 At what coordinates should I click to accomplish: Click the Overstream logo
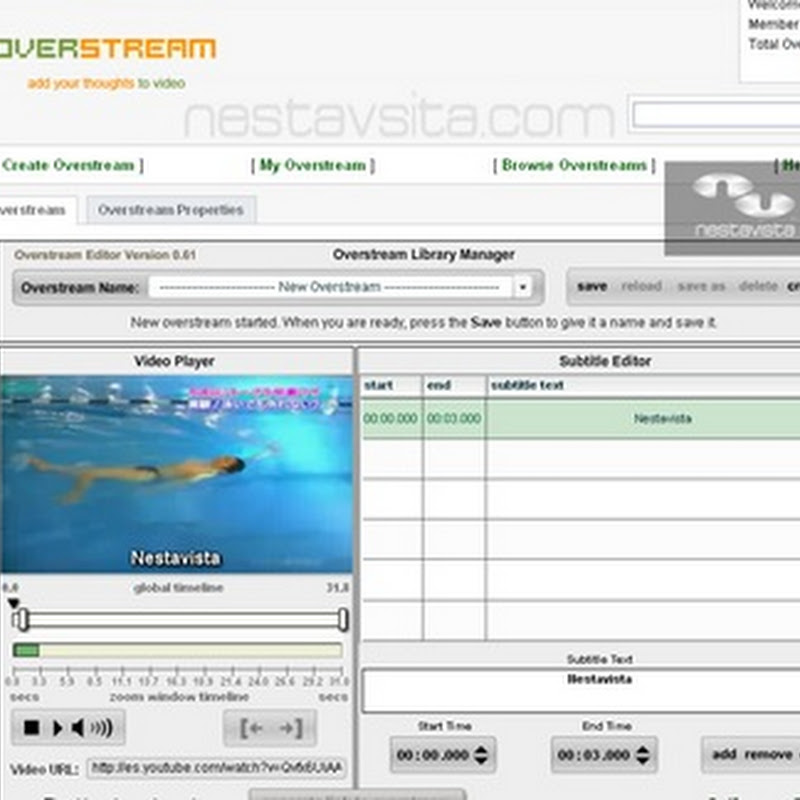(x=108, y=48)
